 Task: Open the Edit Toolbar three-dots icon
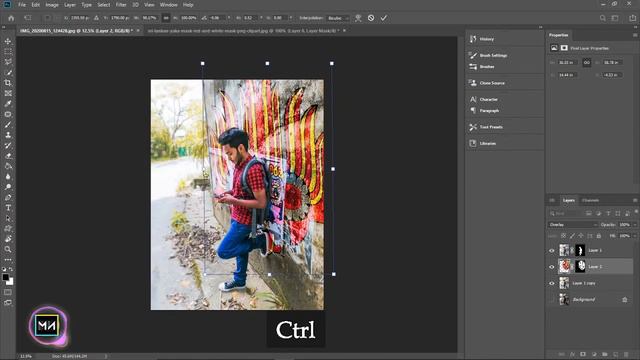click(x=8, y=260)
